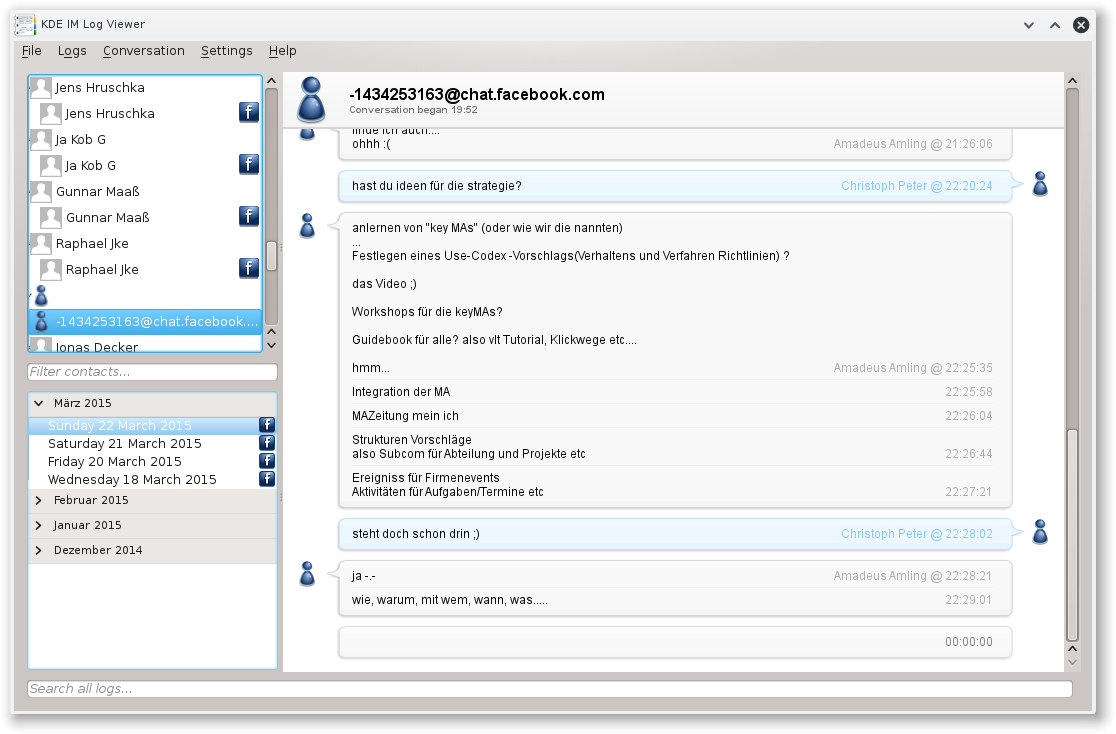
Task: Click contact list scrollbar bottom down arrow
Action: 271,345
